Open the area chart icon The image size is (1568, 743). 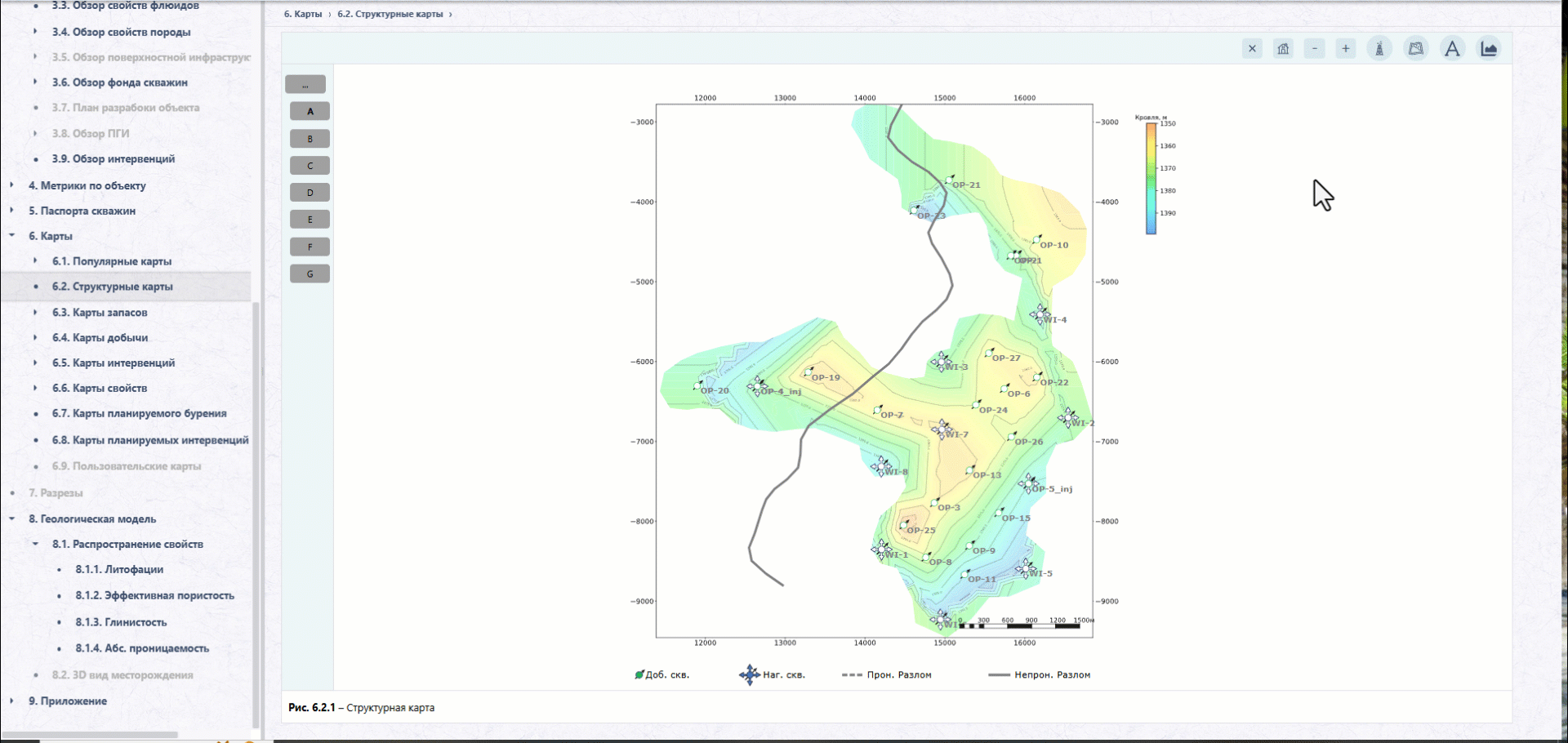[x=1489, y=49]
